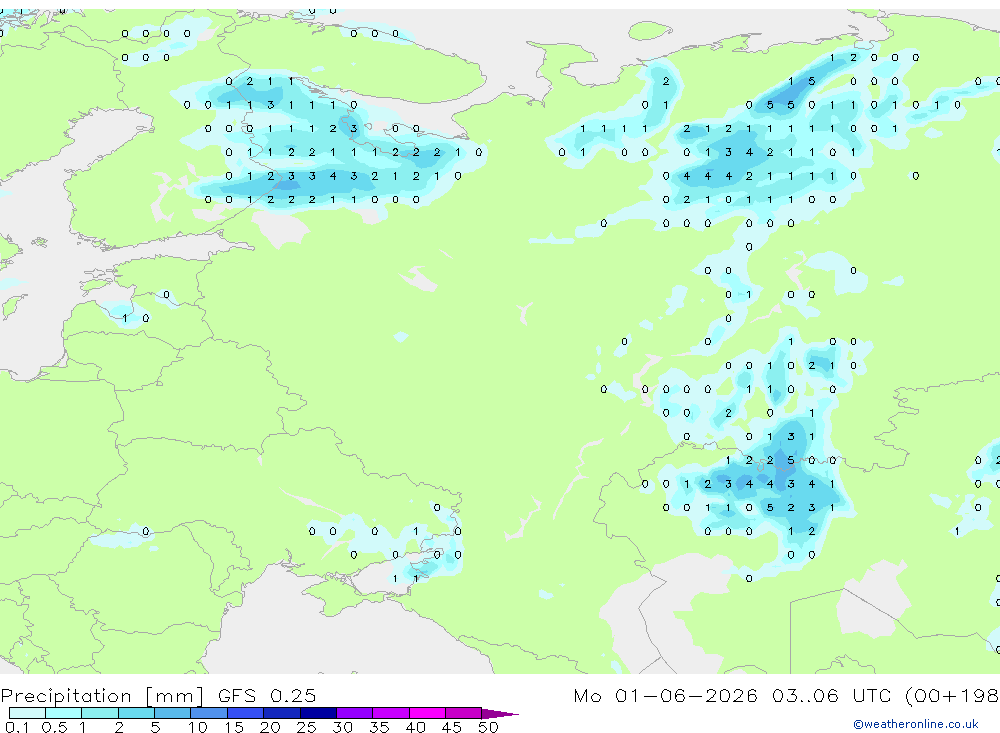Click the '10' legend scale label
1000x733 pixels.
198,727
